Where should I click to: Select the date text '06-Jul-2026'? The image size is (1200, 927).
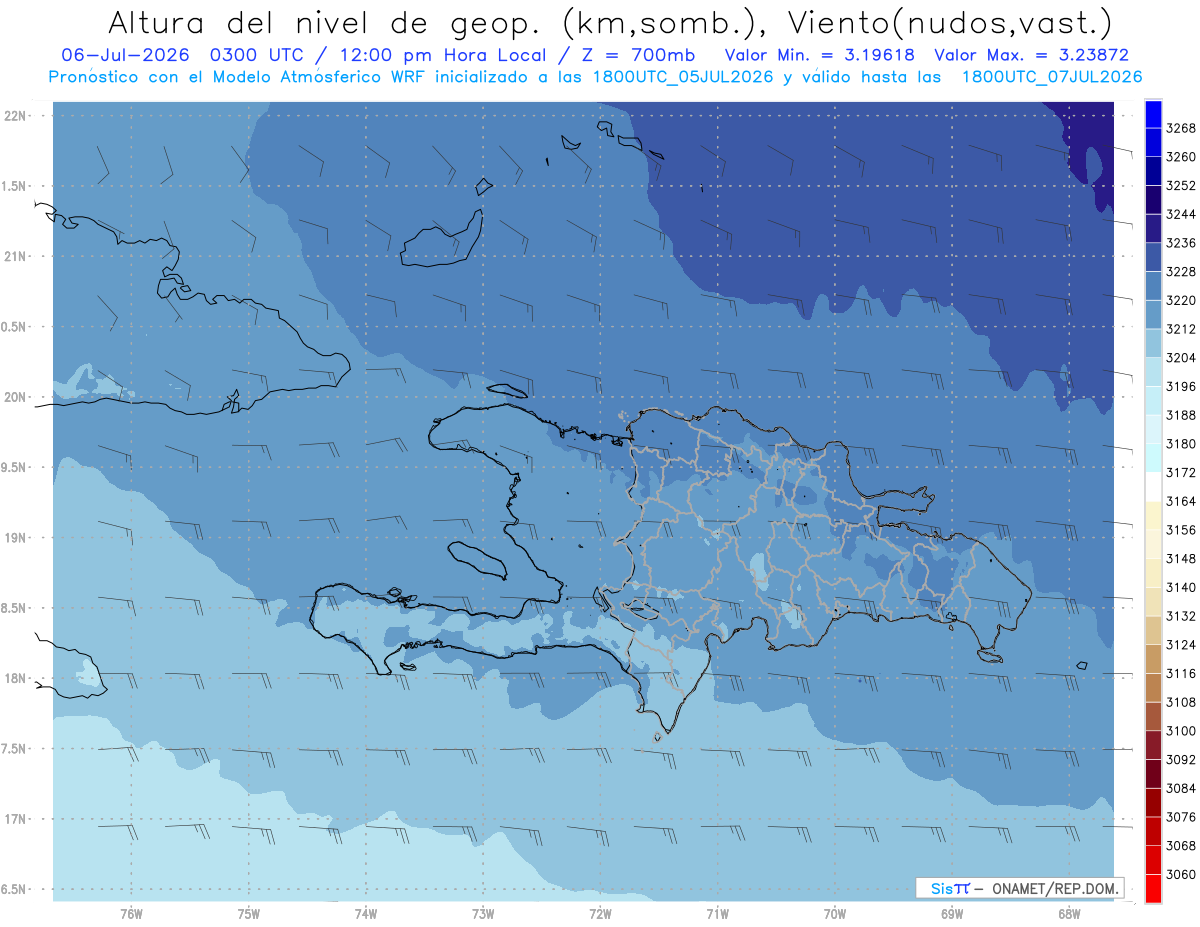click(125, 56)
